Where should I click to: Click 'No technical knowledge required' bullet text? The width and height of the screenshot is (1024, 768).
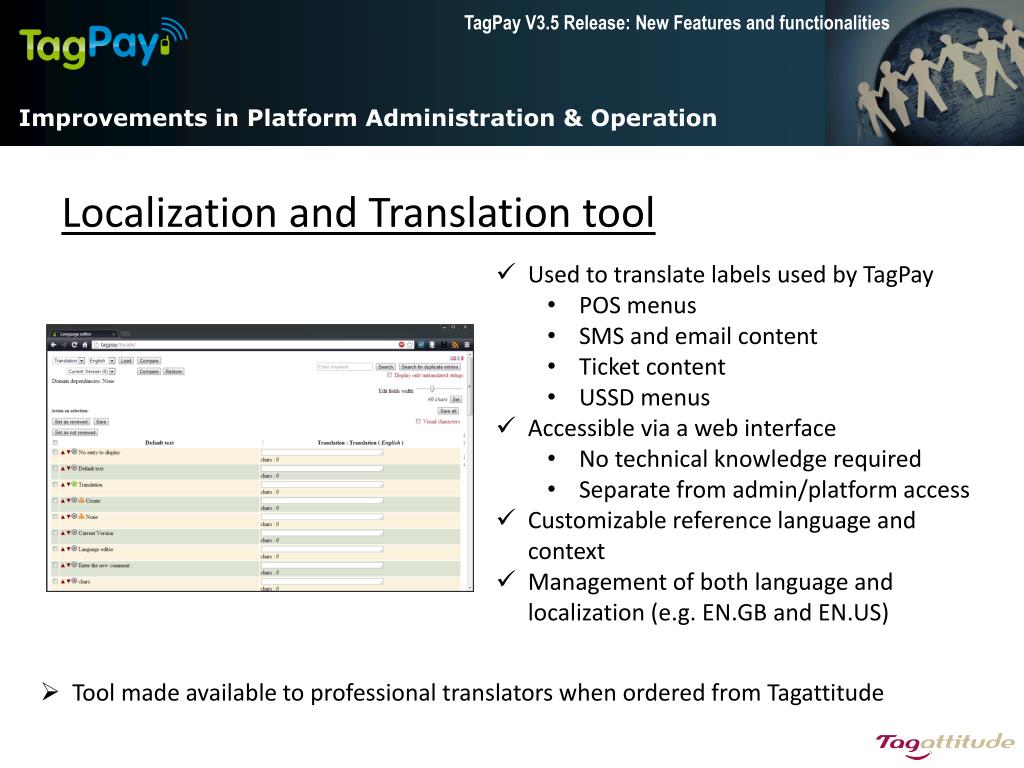[x=750, y=458]
